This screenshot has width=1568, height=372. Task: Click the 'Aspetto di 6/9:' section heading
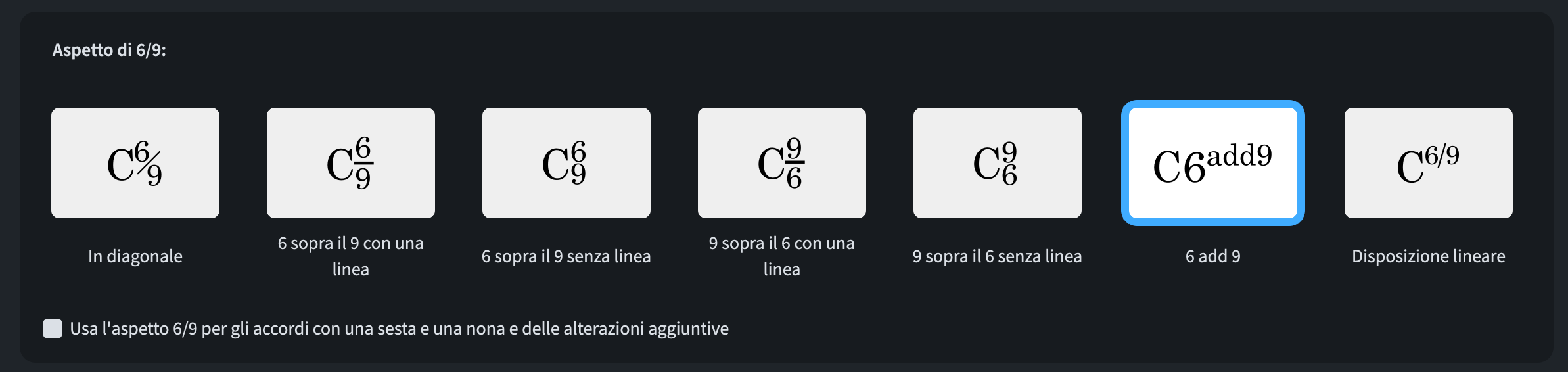point(109,50)
